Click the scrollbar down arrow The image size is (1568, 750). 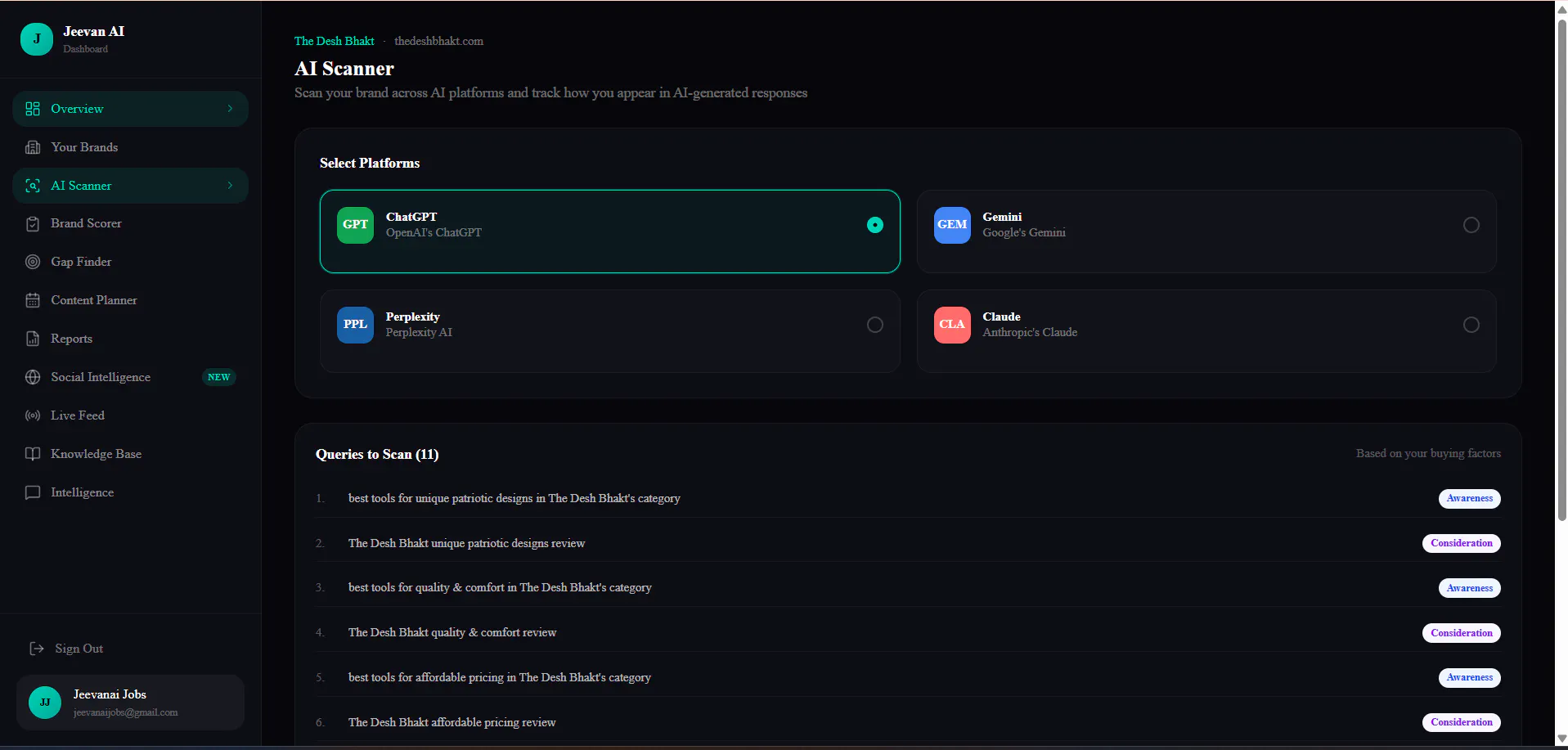coord(1561,739)
